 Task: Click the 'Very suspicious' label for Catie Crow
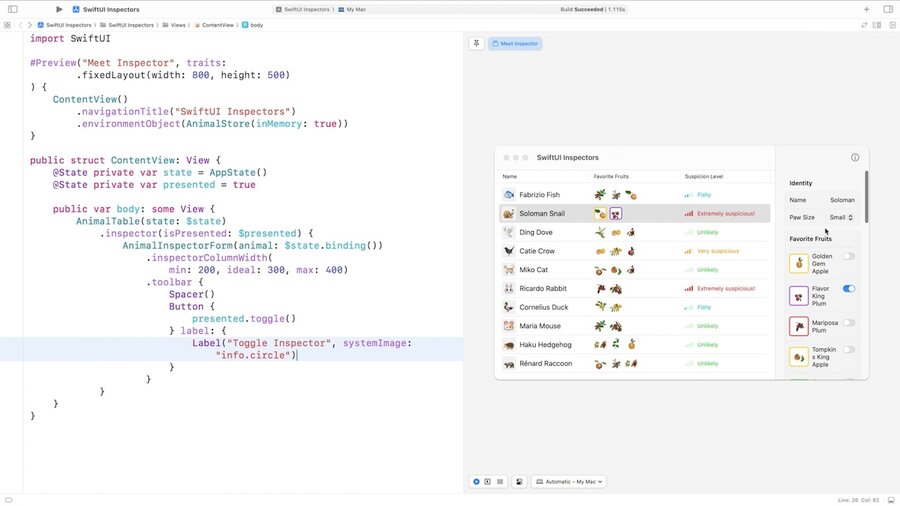pos(718,251)
